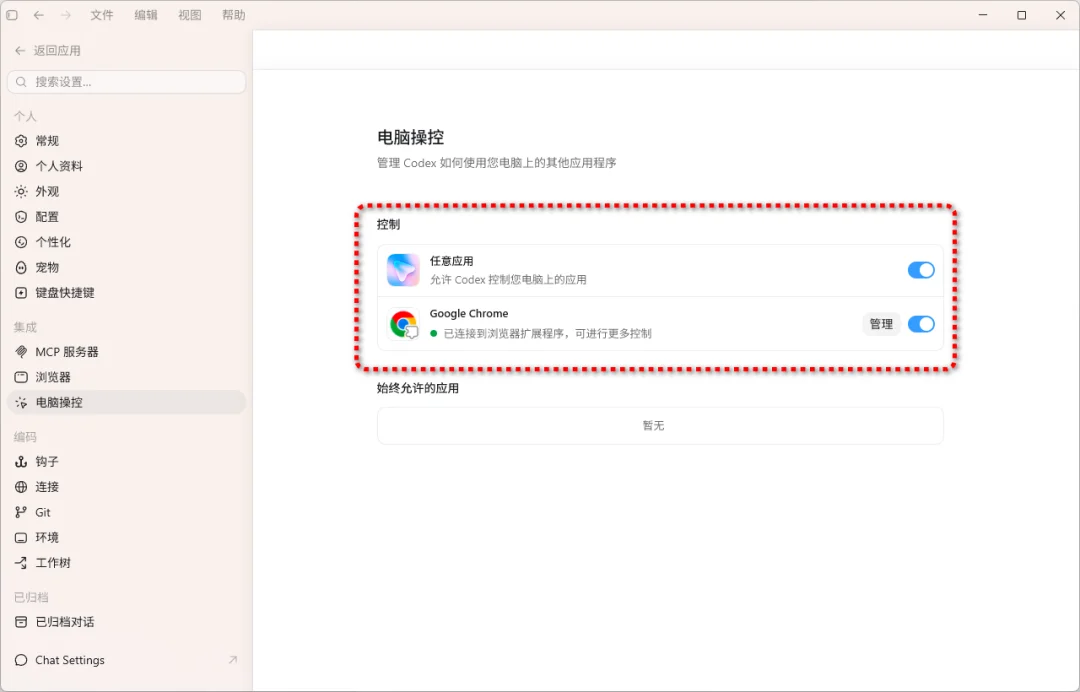The image size is (1080, 692).
Task: Open MCP 服务器 settings label
Action: point(67,352)
